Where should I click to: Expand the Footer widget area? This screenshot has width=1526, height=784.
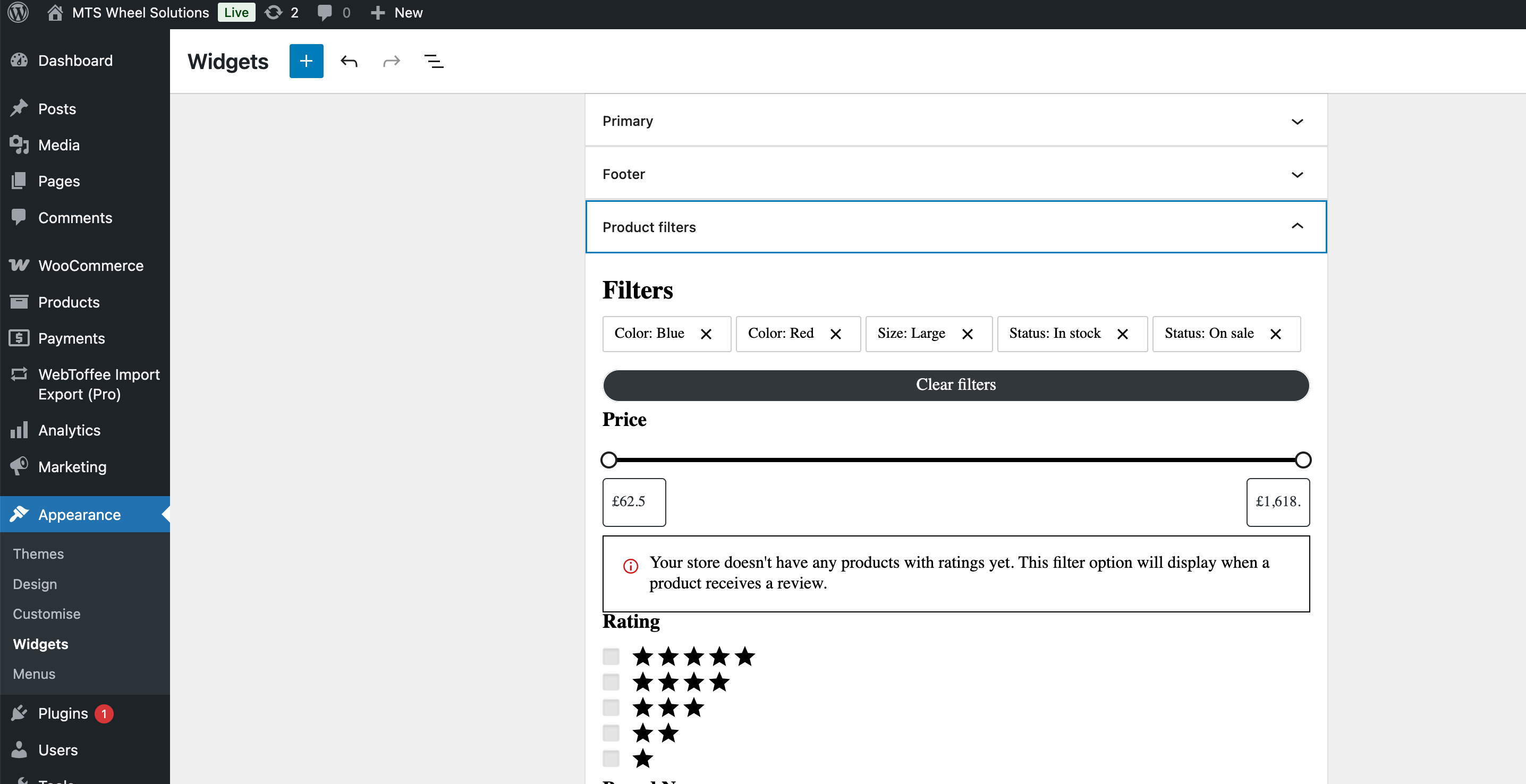point(1297,174)
